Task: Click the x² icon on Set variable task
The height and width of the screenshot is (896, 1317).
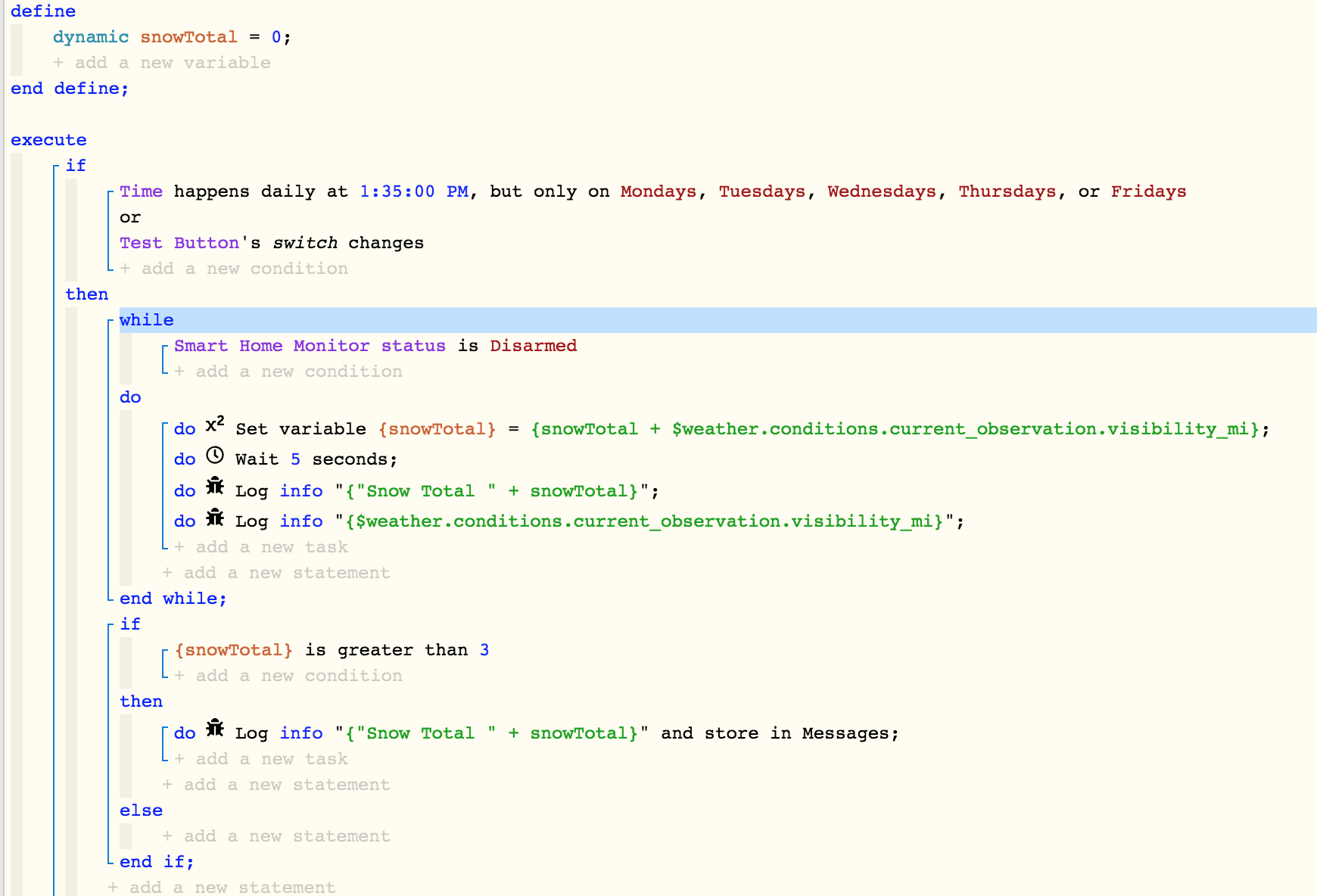Action: (x=215, y=425)
